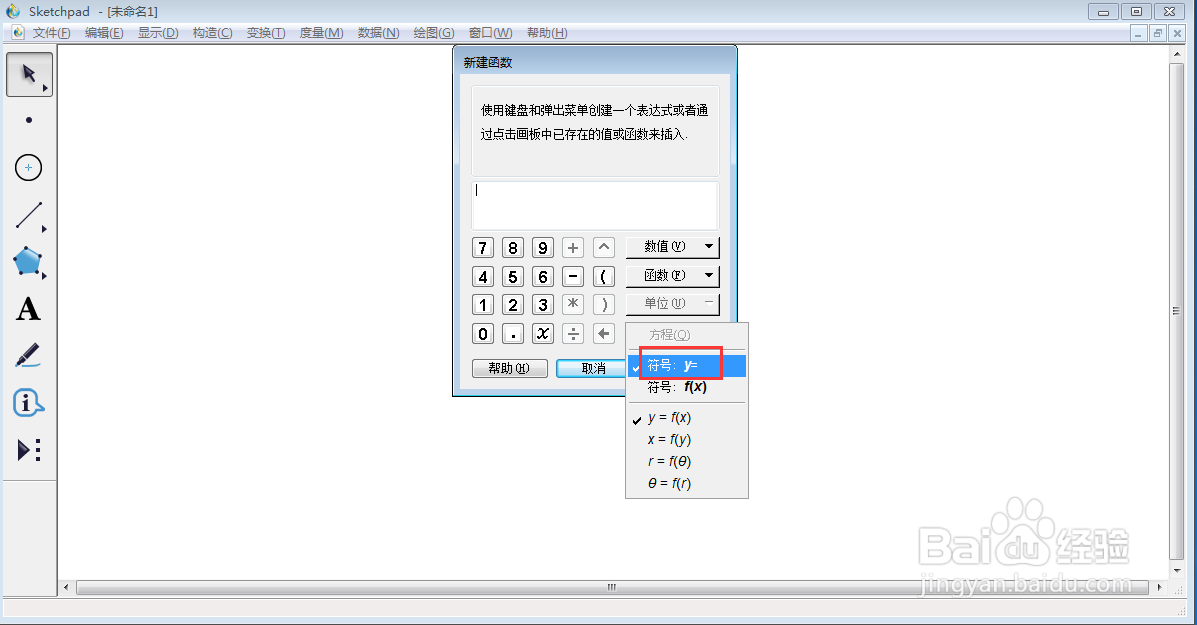Click the document icon in menu bar
1197x625 pixels.
(18, 32)
